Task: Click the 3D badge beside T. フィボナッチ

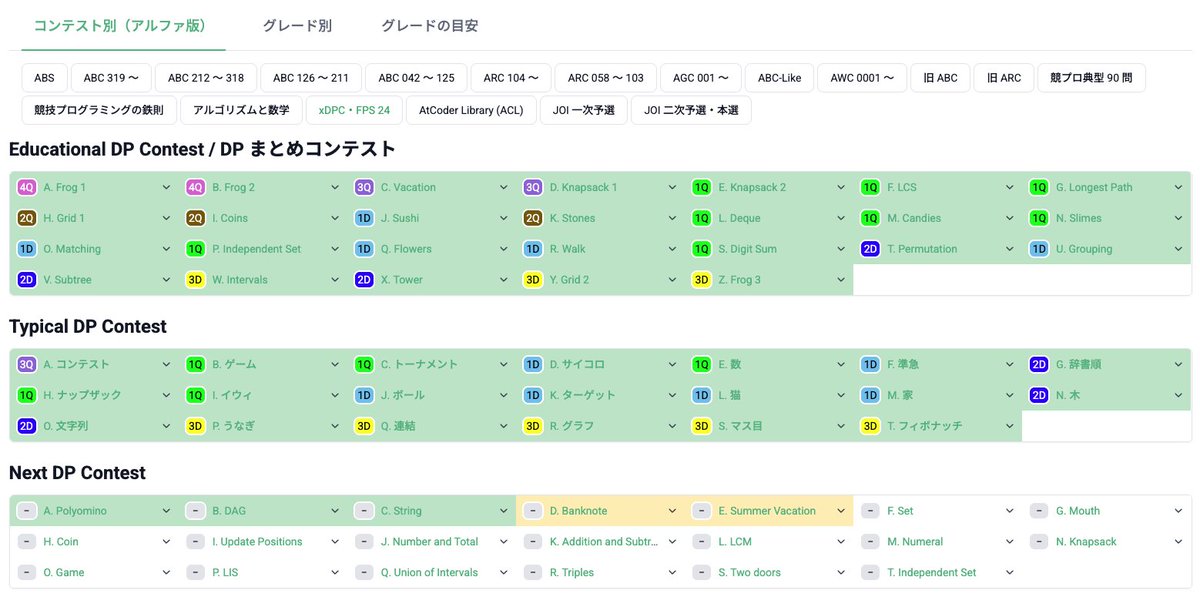Action: point(870,426)
